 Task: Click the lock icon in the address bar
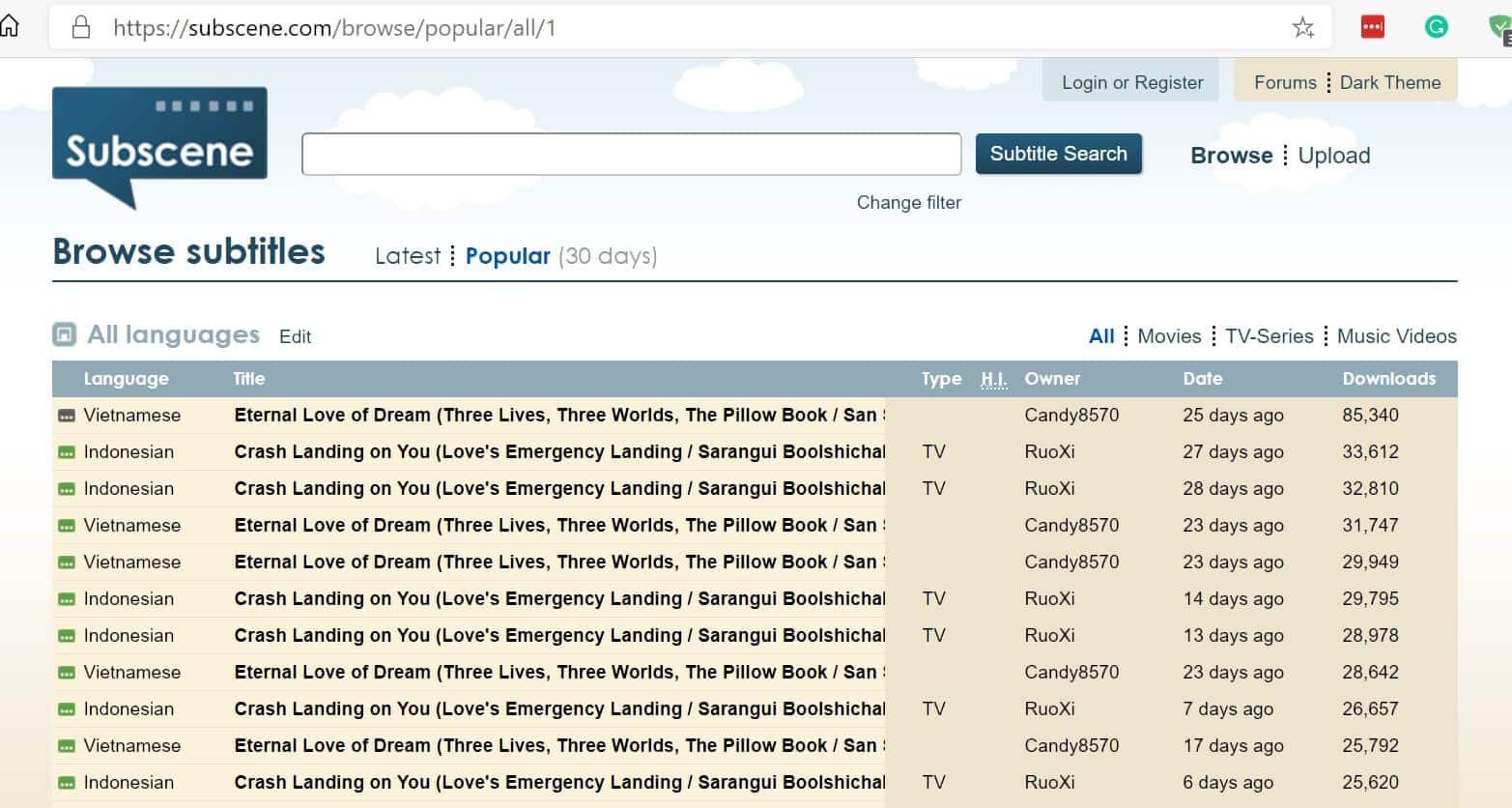point(81,27)
